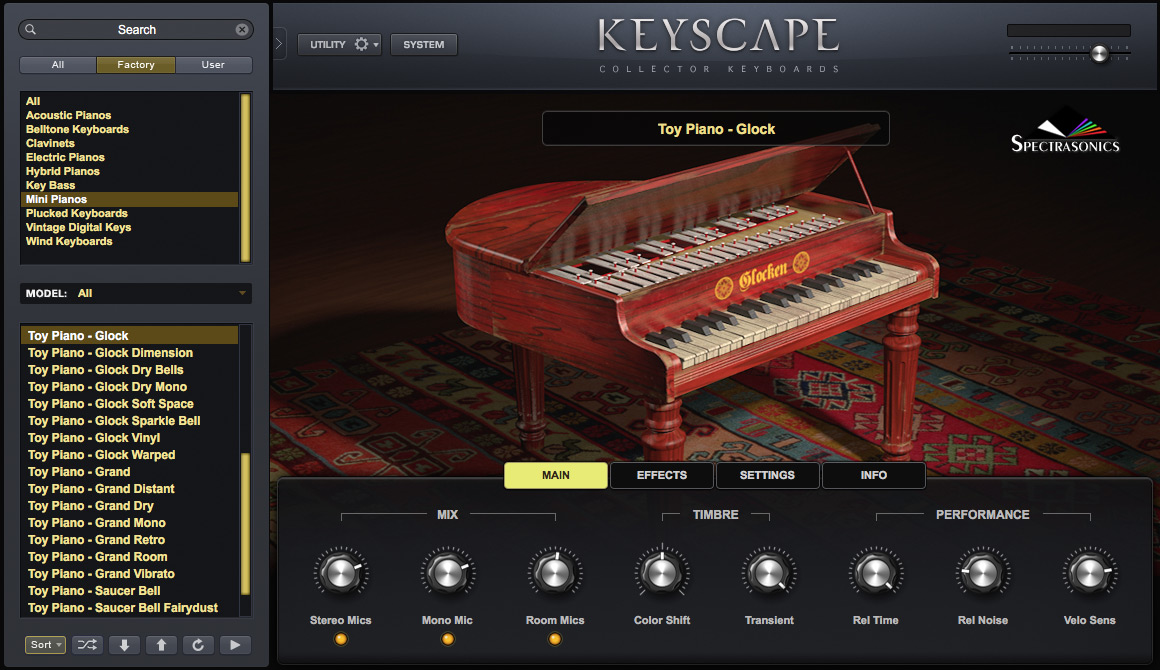Toggle the Mono Mic enable light

[x=448, y=639]
